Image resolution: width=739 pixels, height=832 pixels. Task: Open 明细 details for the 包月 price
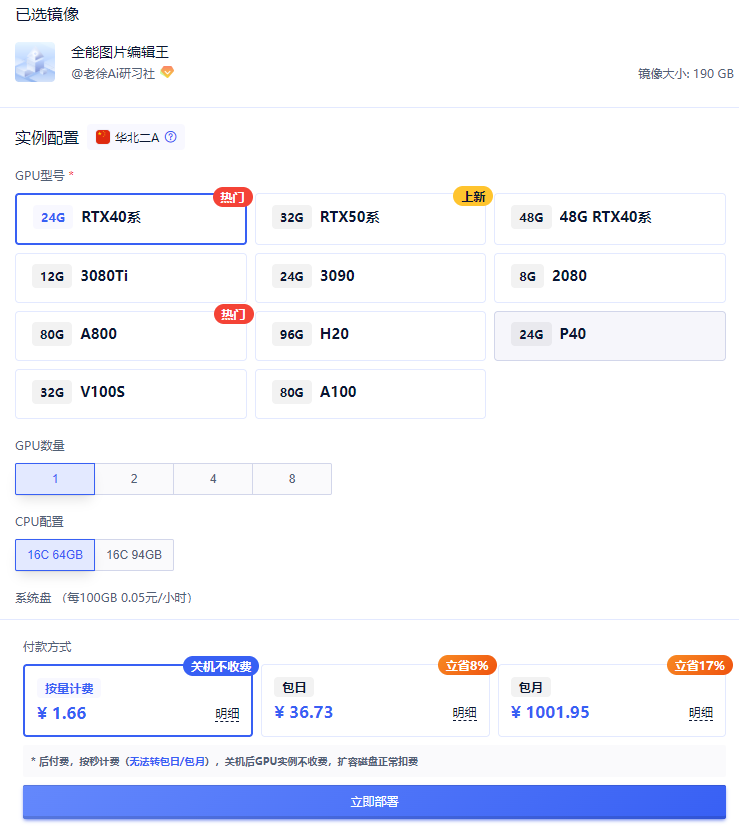coord(700,713)
